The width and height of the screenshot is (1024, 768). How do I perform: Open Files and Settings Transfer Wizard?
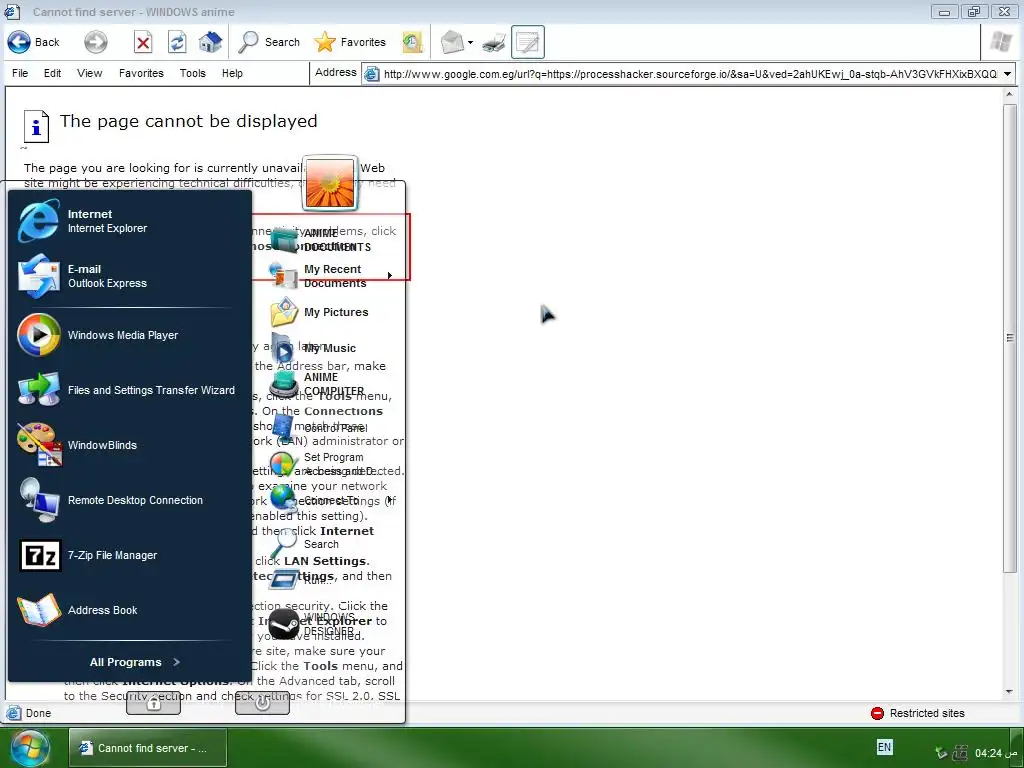(129, 390)
